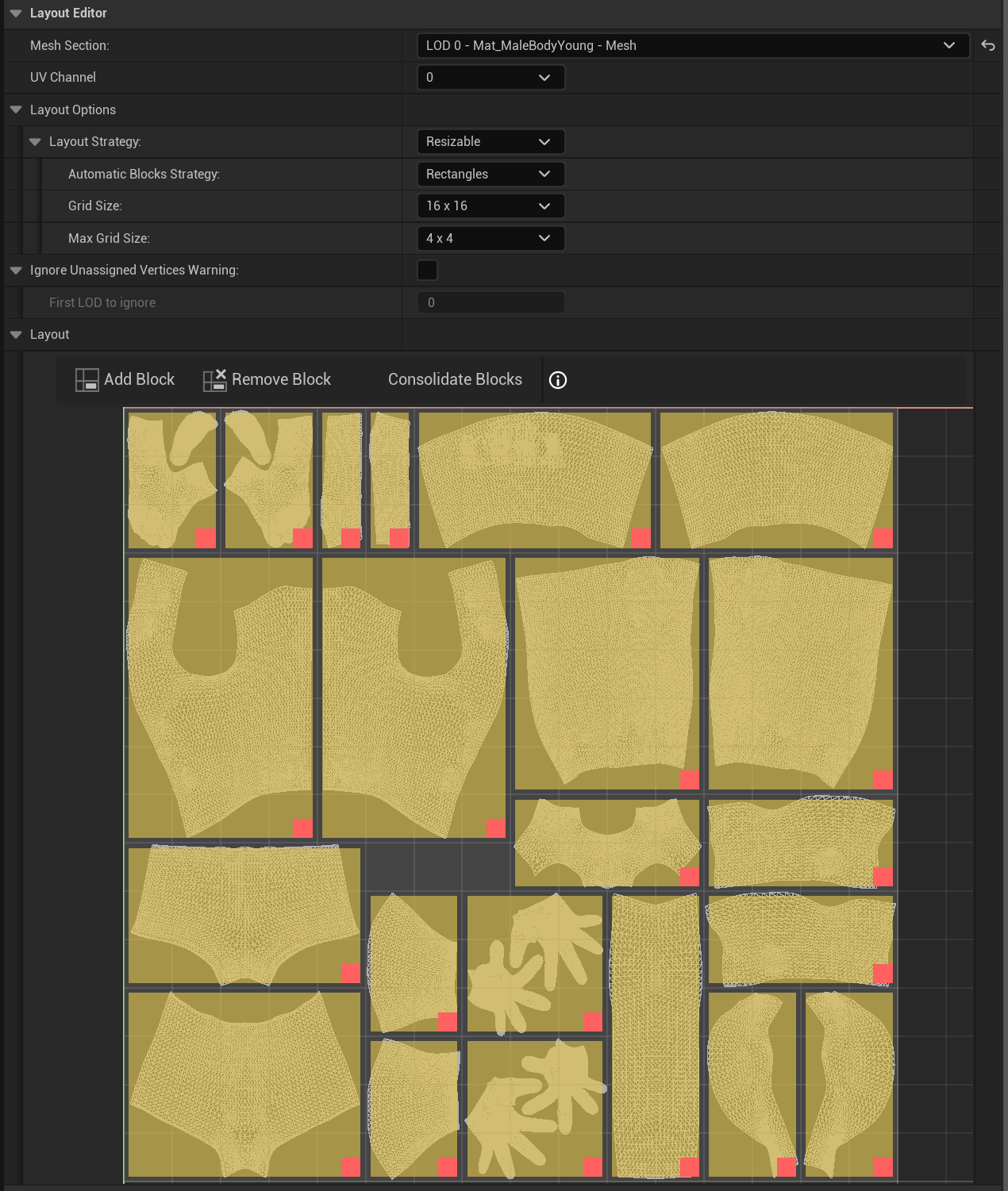Open the layout info icon

(x=558, y=380)
